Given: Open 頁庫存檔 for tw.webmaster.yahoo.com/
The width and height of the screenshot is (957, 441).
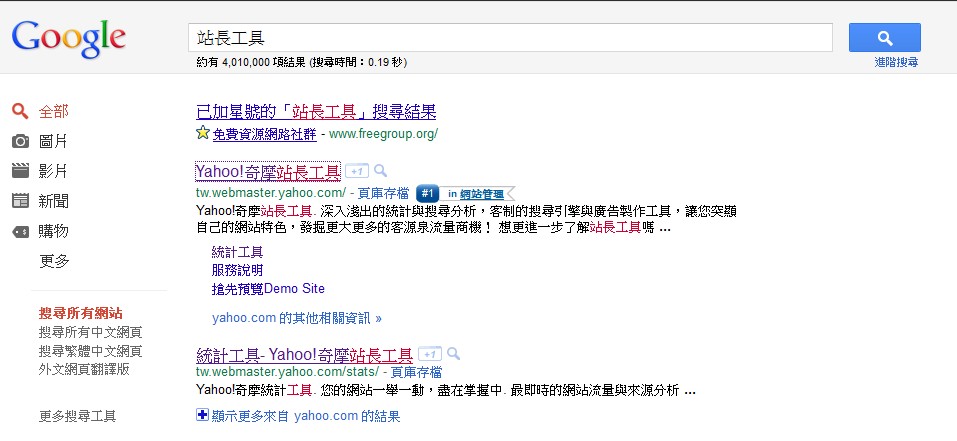Looking at the screenshot, I should (383, 193).
